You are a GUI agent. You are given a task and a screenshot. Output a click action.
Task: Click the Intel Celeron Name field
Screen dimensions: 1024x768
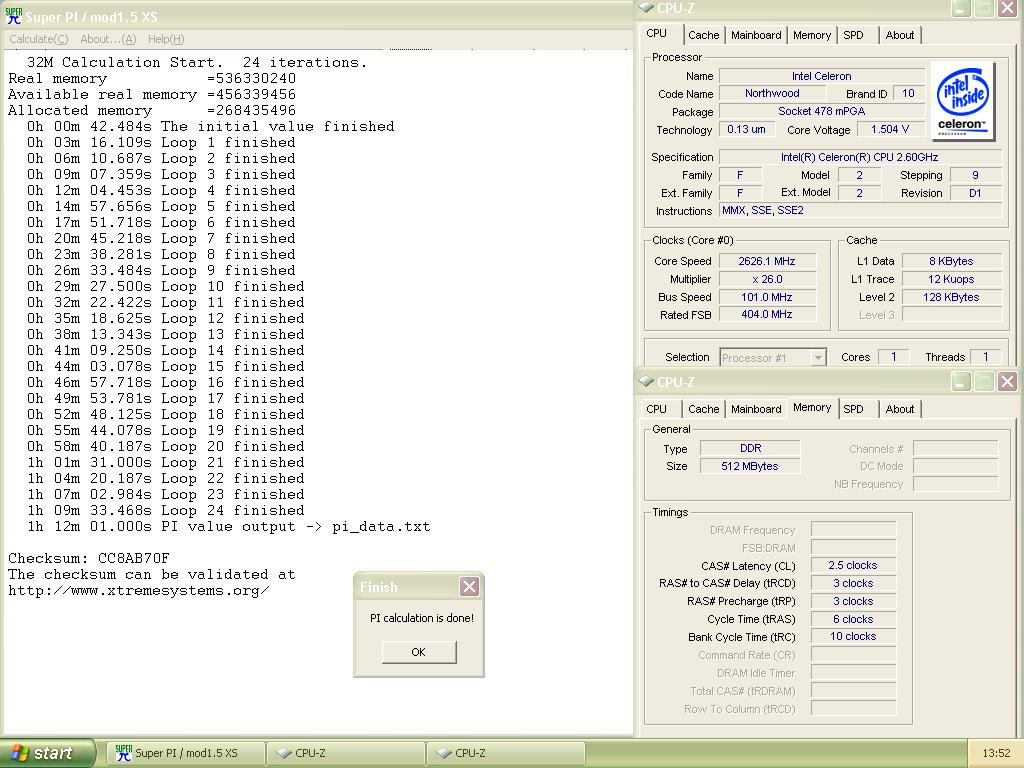(x=822, y=76)
